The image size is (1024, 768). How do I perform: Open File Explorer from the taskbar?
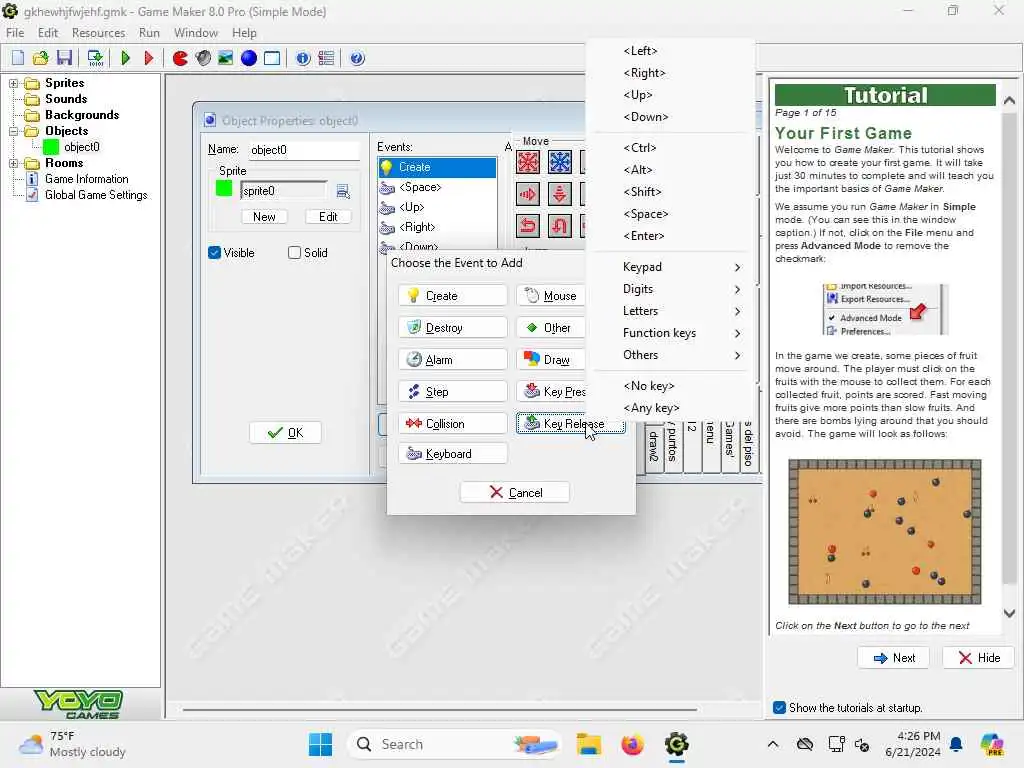(588, 744)
